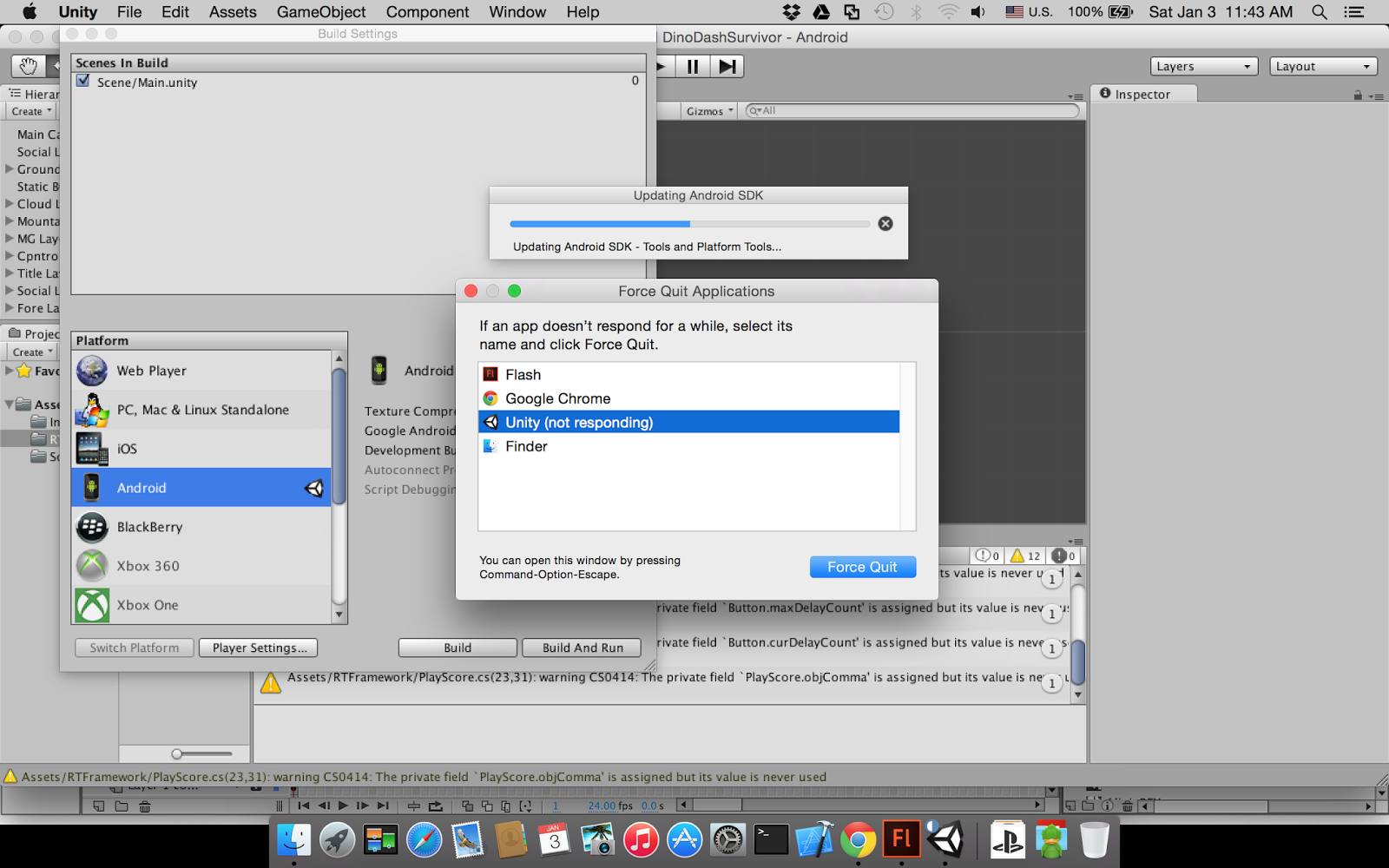The height and width of the screenshot is (868, 1389).
Task: Open the Assets menu
Action: pyautogui.click(x=233, y=12)
